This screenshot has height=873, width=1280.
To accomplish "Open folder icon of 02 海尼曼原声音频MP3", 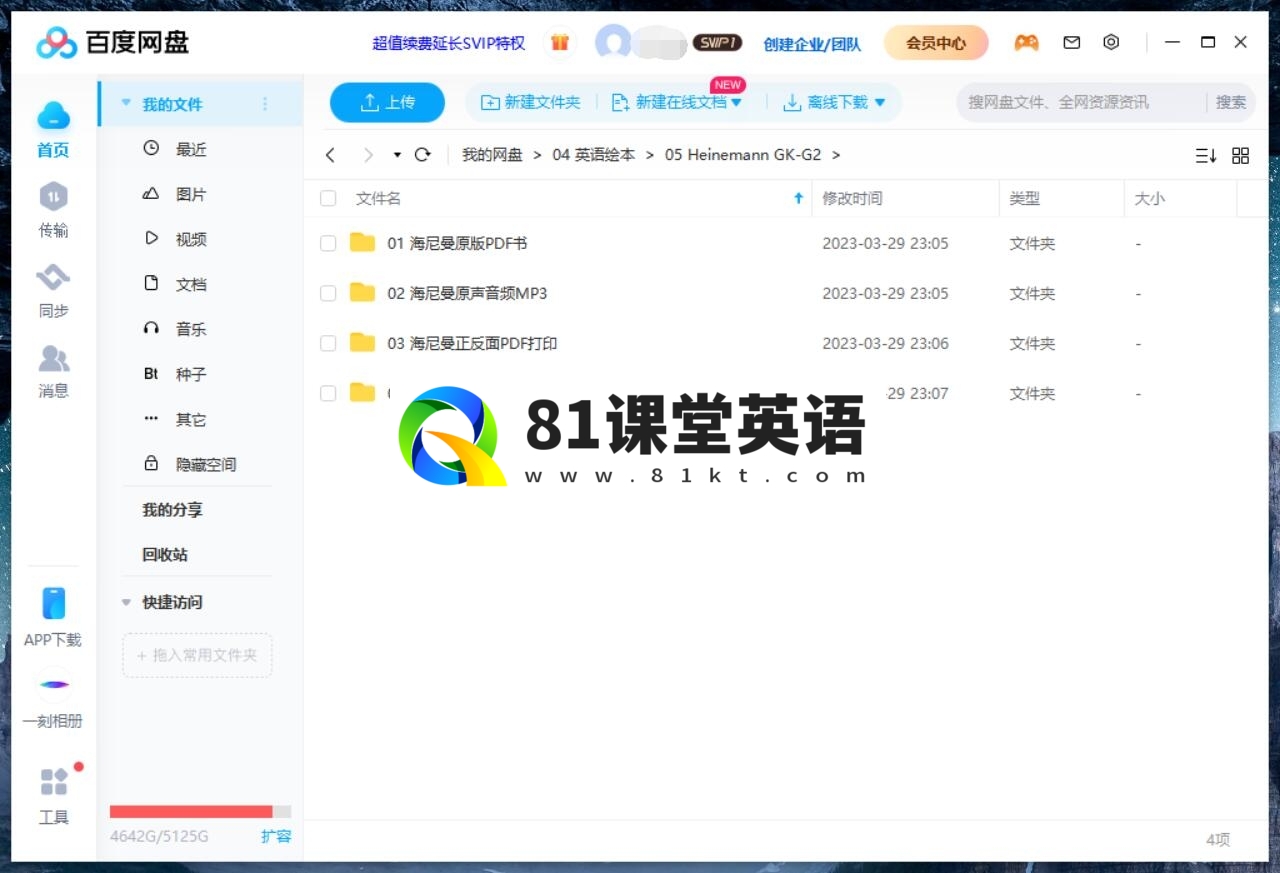I will tap(362, 292).
